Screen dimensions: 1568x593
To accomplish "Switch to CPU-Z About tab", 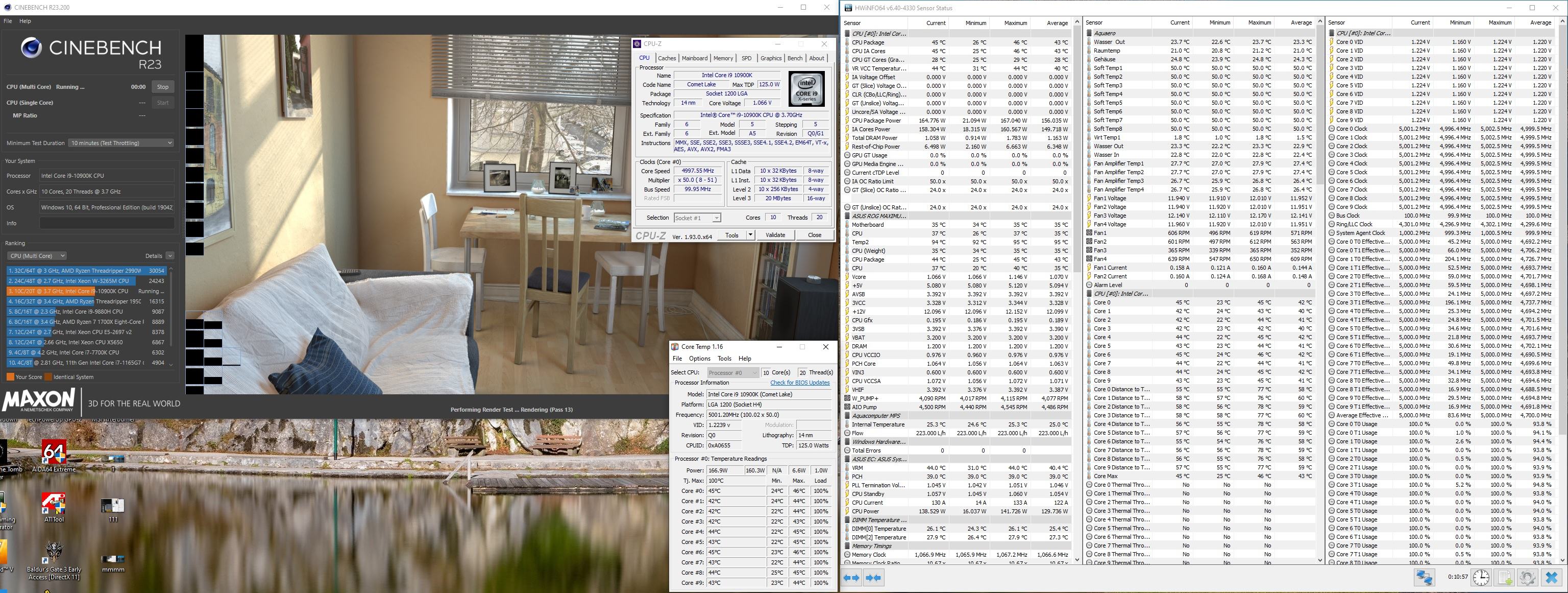I will 816,58.
